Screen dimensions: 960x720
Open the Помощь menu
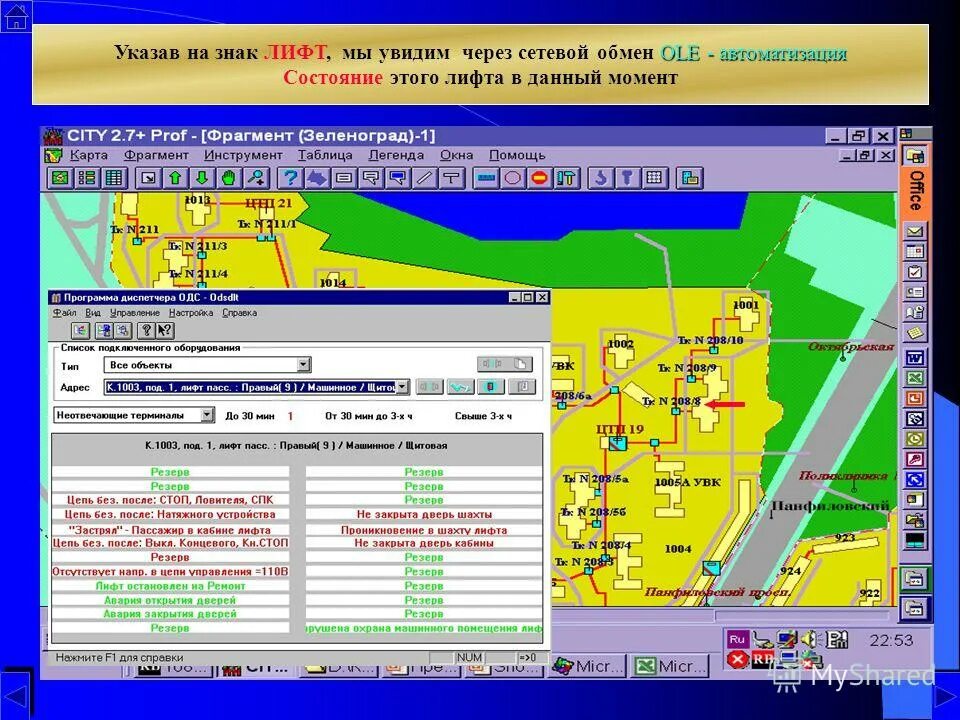(x=517, y=155)
